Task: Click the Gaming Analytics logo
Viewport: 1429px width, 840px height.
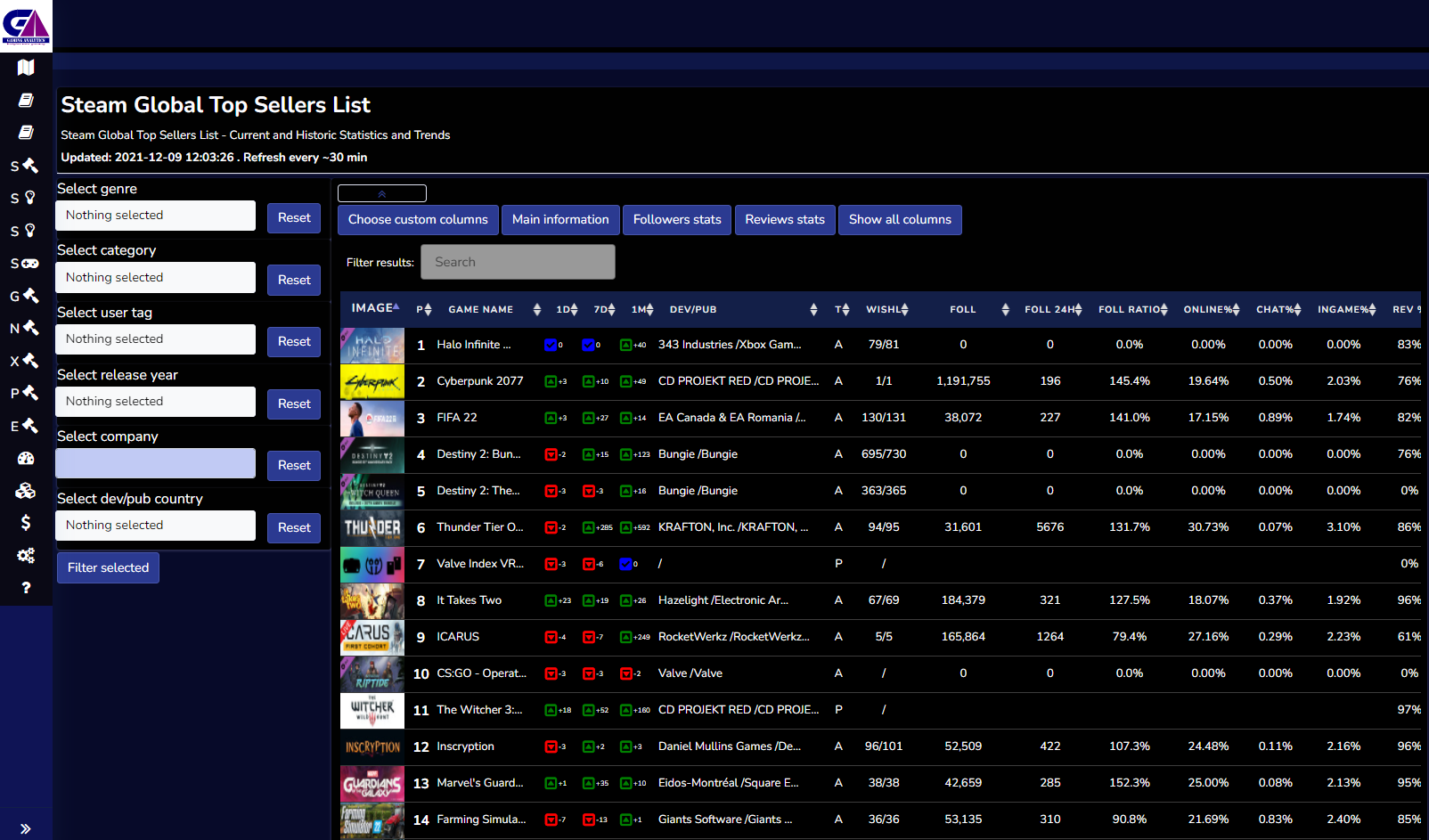Action: (26, 26)
